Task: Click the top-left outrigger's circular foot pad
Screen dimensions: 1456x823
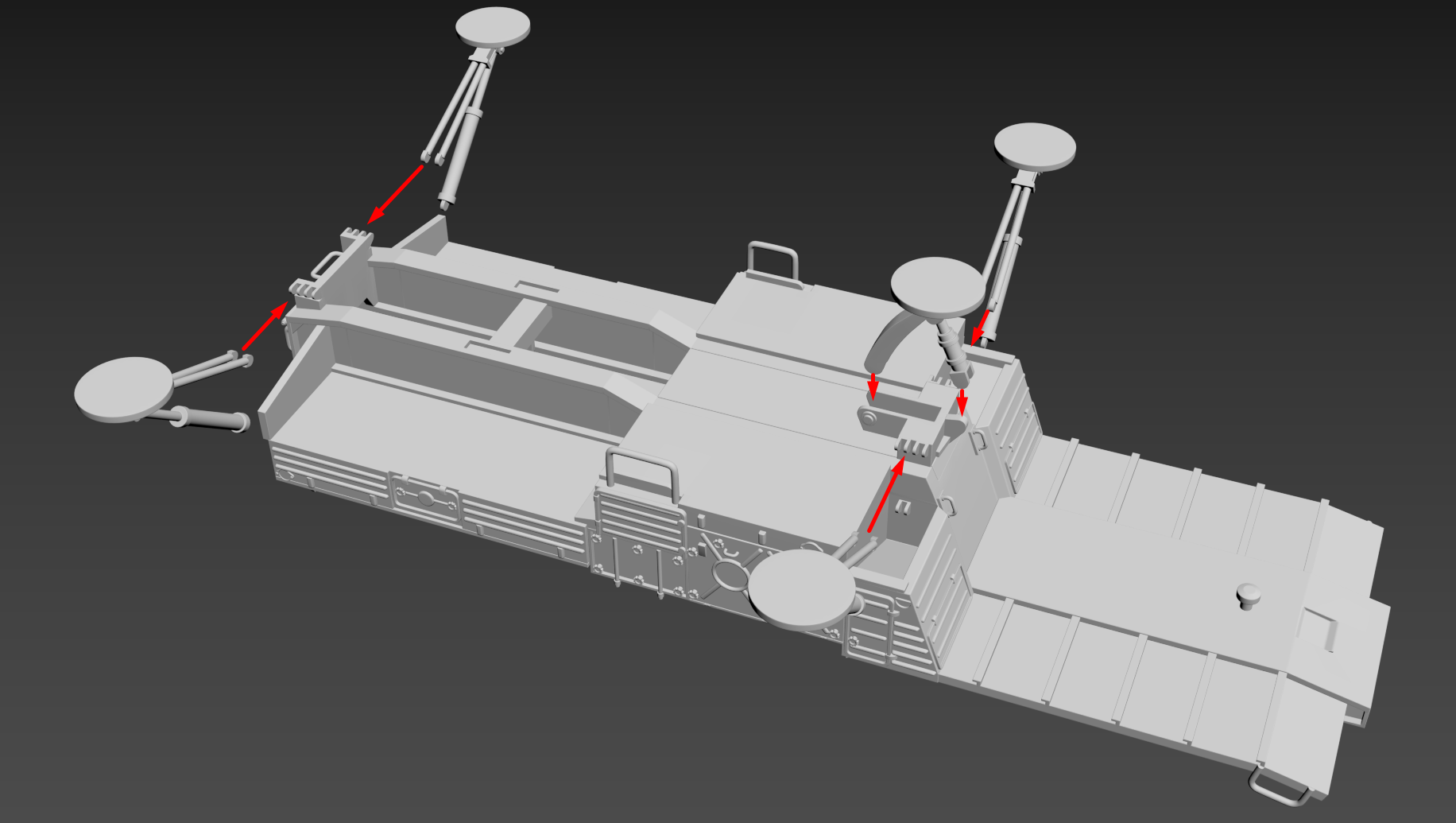Action: click(493, 26)
